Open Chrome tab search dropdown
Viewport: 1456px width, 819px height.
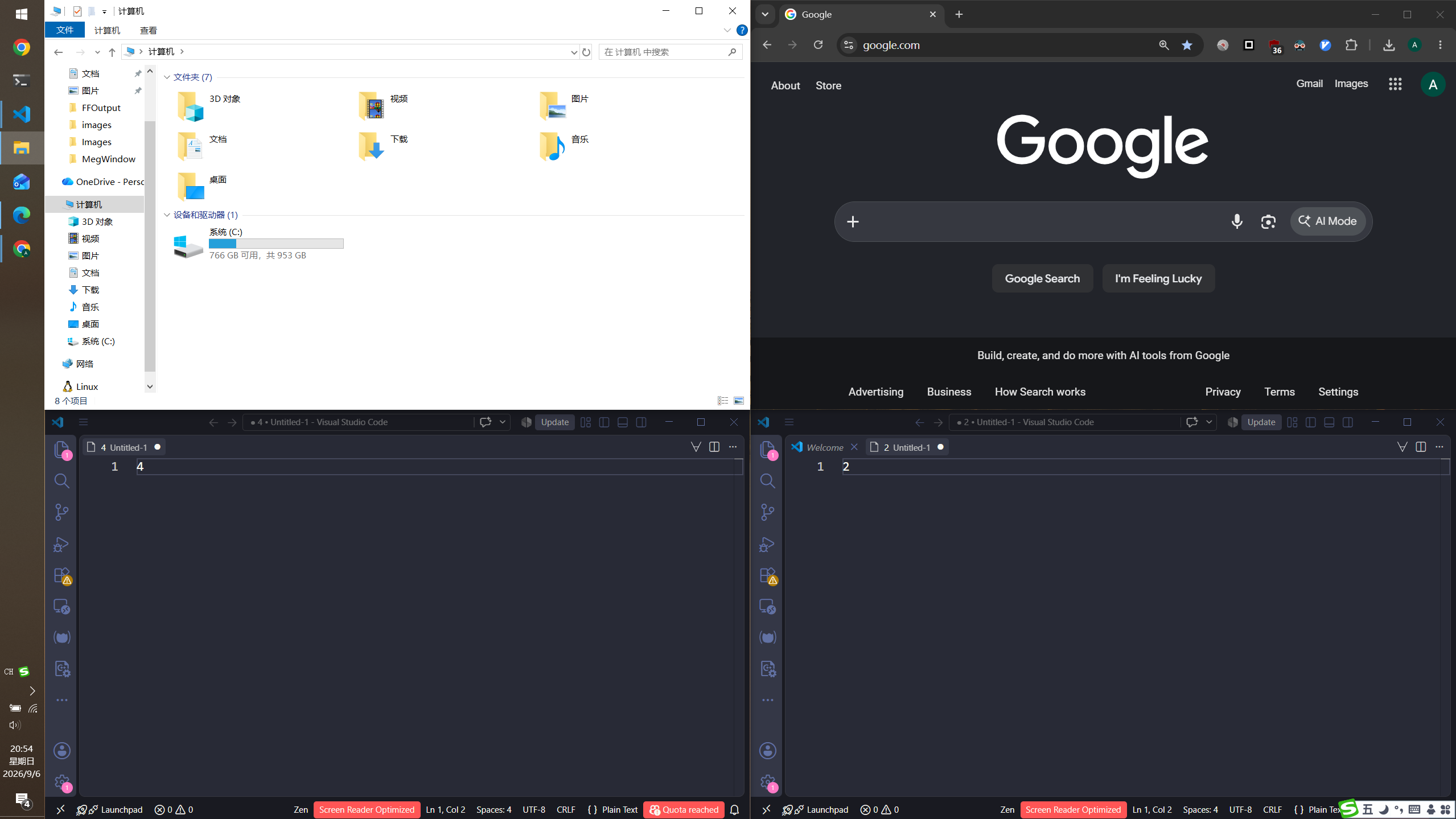point(765,14)
